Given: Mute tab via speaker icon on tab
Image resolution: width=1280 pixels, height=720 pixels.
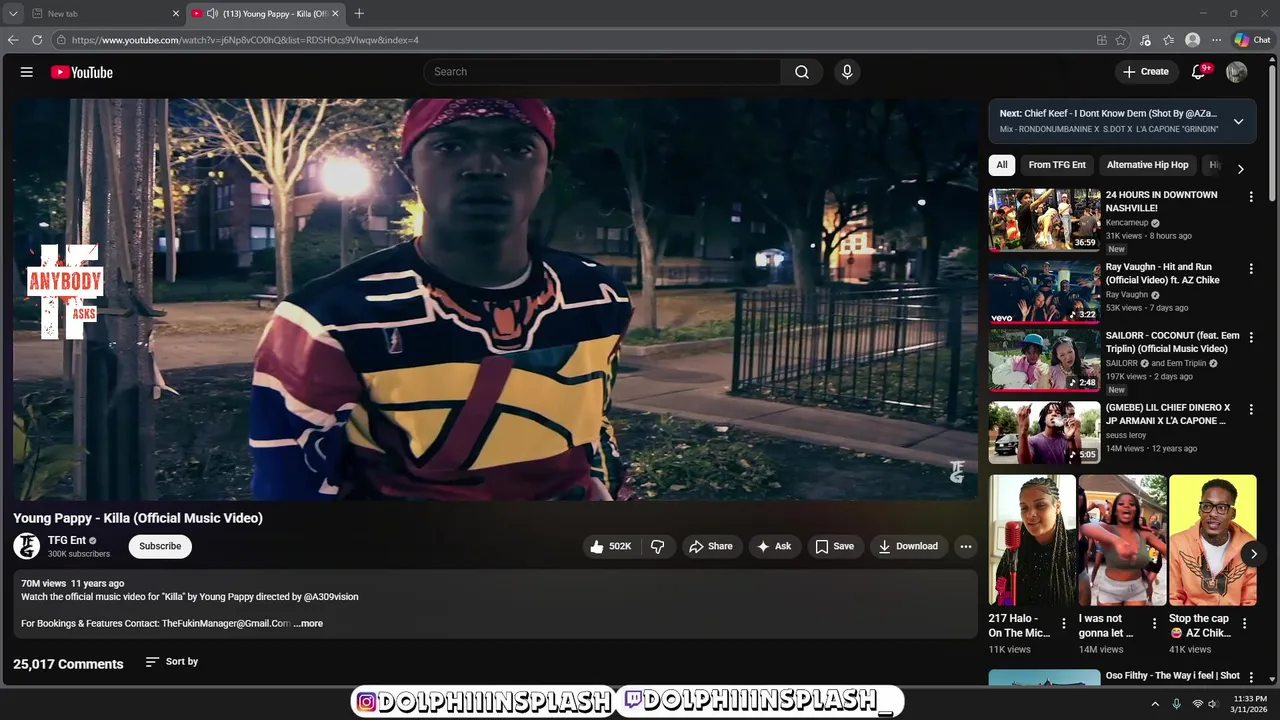Looking at the screenshot, I should 212,13.
